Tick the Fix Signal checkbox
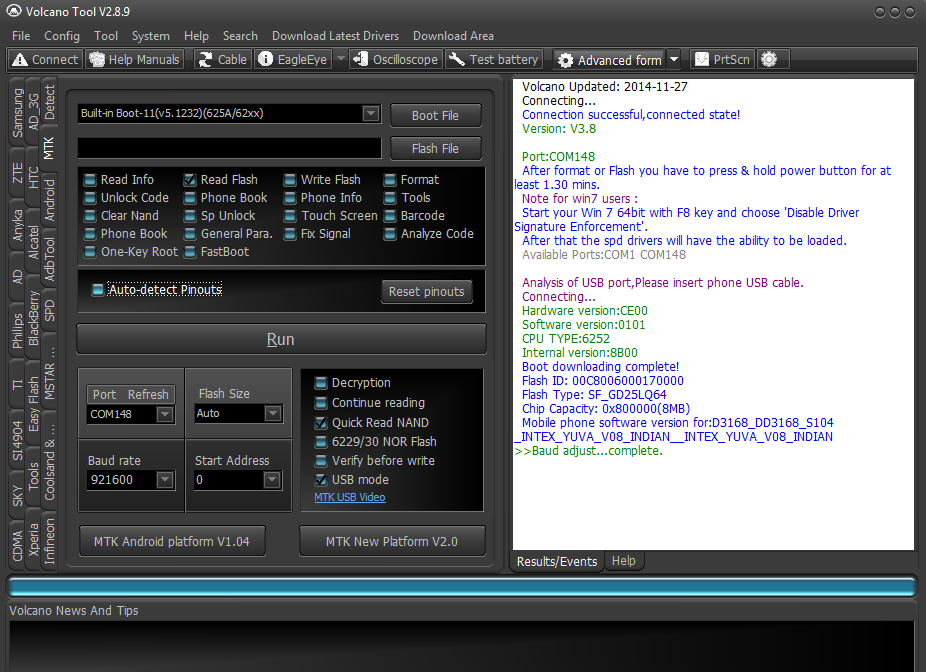 [x=290, y=234]
